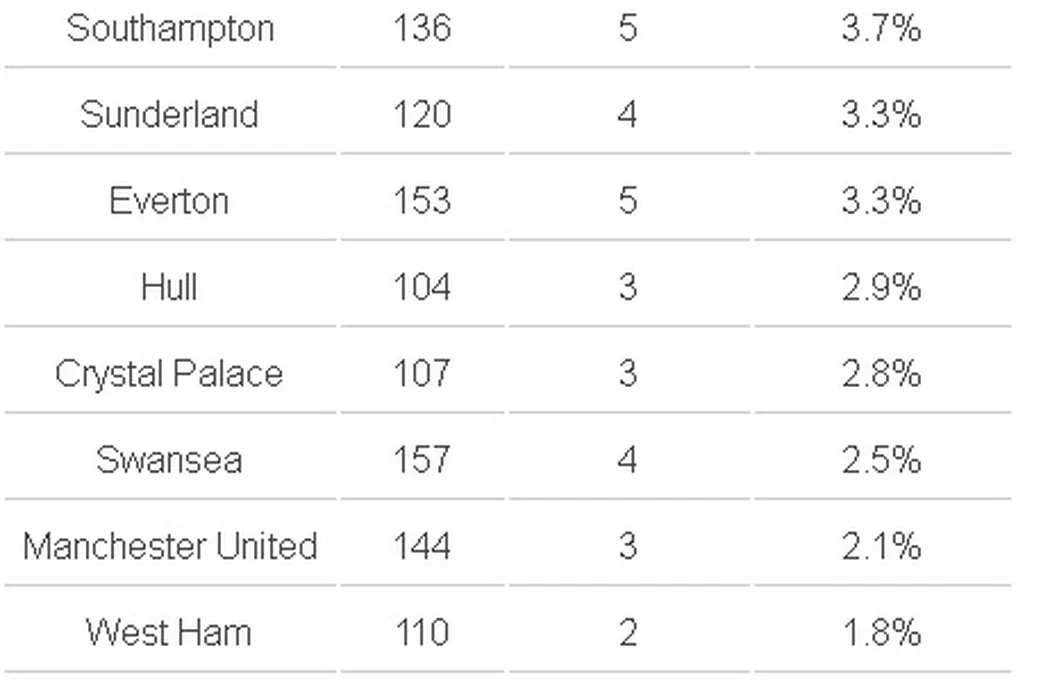The width and height of the screenshot is (1050, 700).
Task: Click the Manchester United team name
Action: 169,546
